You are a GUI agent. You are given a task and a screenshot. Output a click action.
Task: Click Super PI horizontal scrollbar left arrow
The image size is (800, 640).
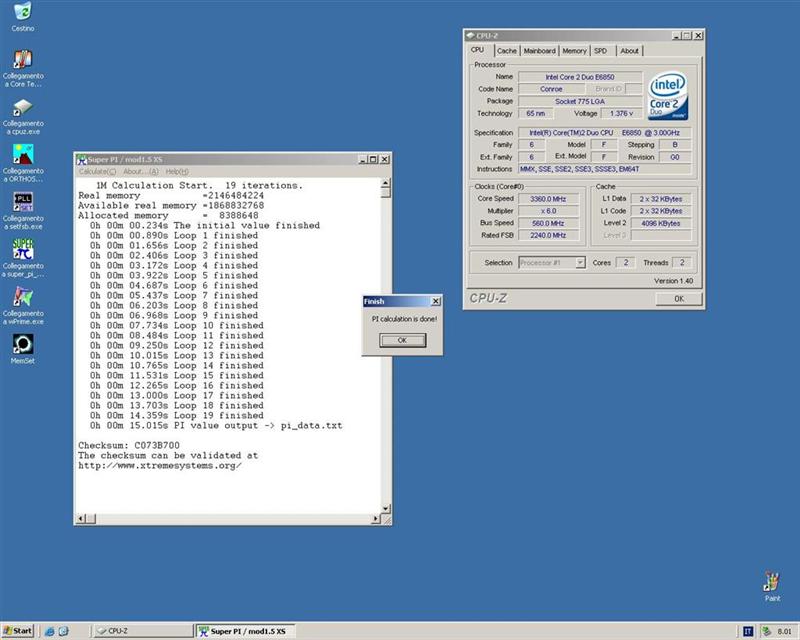(x=81, y=519)
